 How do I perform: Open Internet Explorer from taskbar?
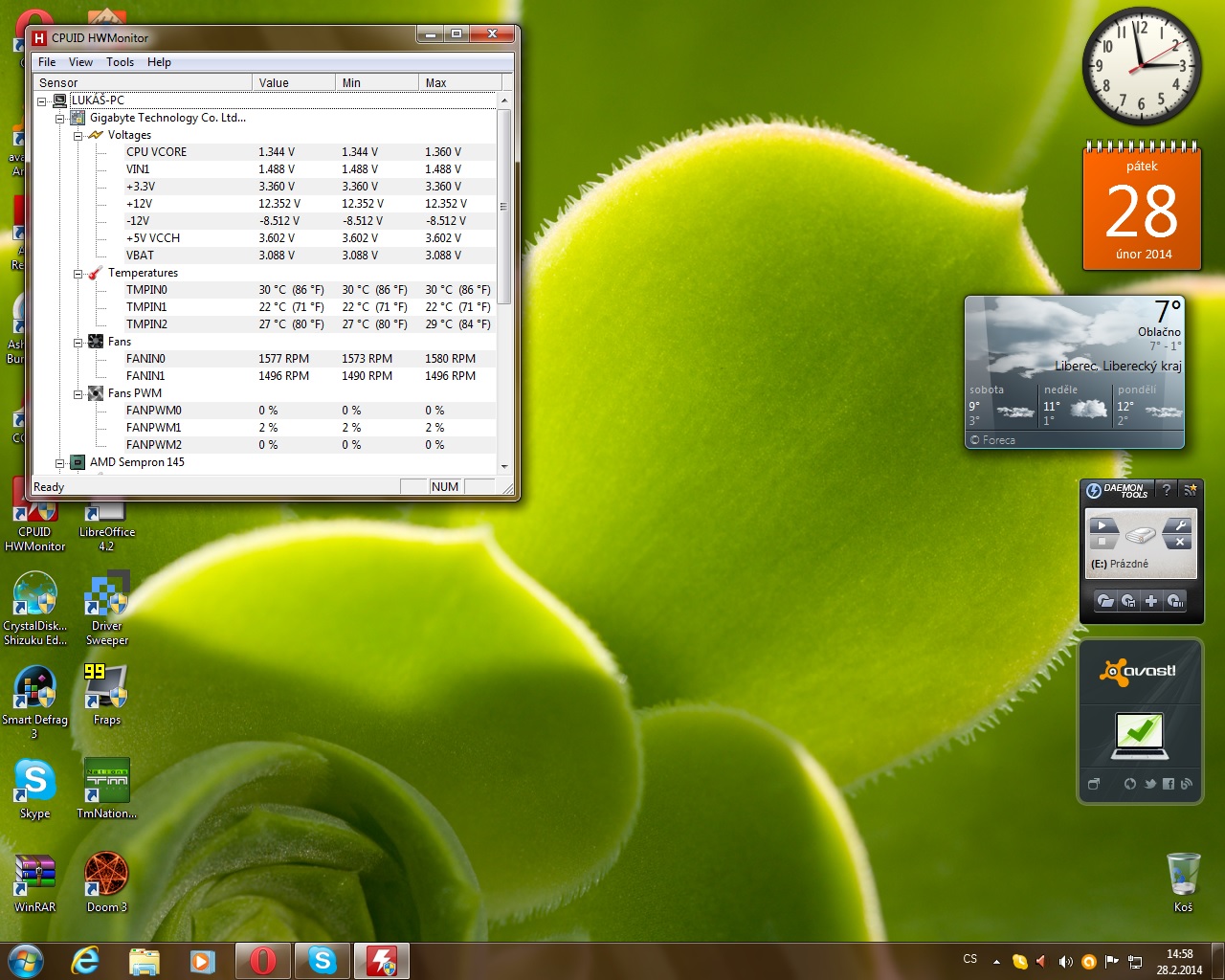[x=86, y=960]
